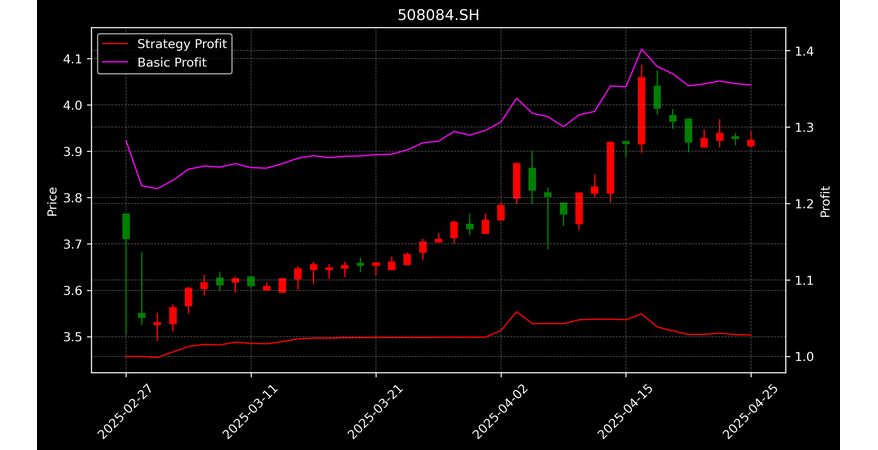The width and height of the screenshot is (878, 450).
Task: Click the 3.7 price tick label
Action: pyautogui.click(x=73, y=245)
